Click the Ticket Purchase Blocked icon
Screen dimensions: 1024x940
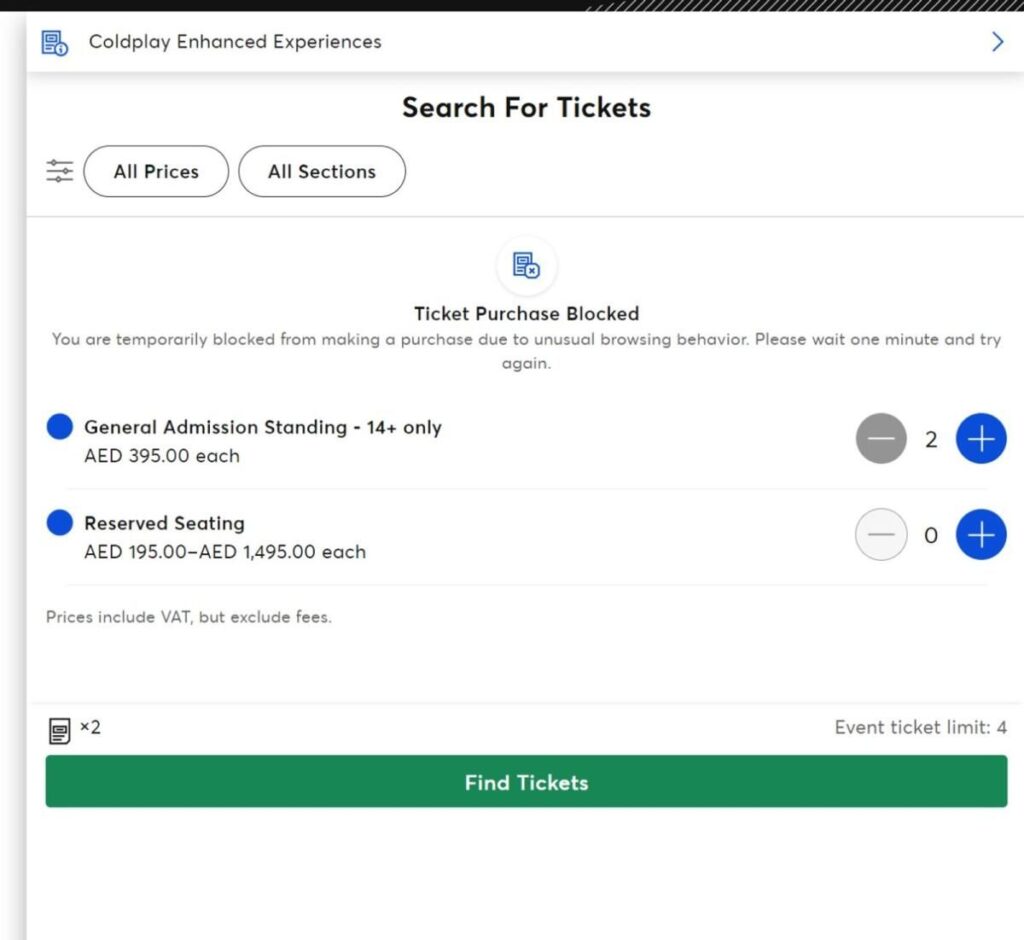point(526,266)
